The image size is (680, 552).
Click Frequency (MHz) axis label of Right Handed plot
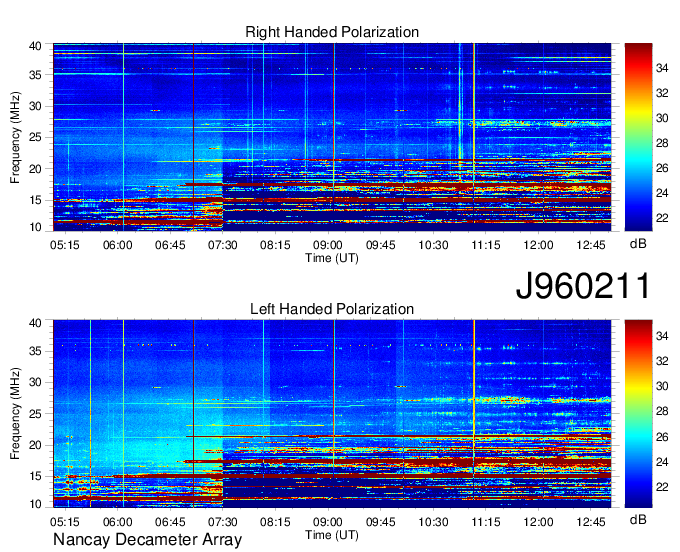point(15,137)
